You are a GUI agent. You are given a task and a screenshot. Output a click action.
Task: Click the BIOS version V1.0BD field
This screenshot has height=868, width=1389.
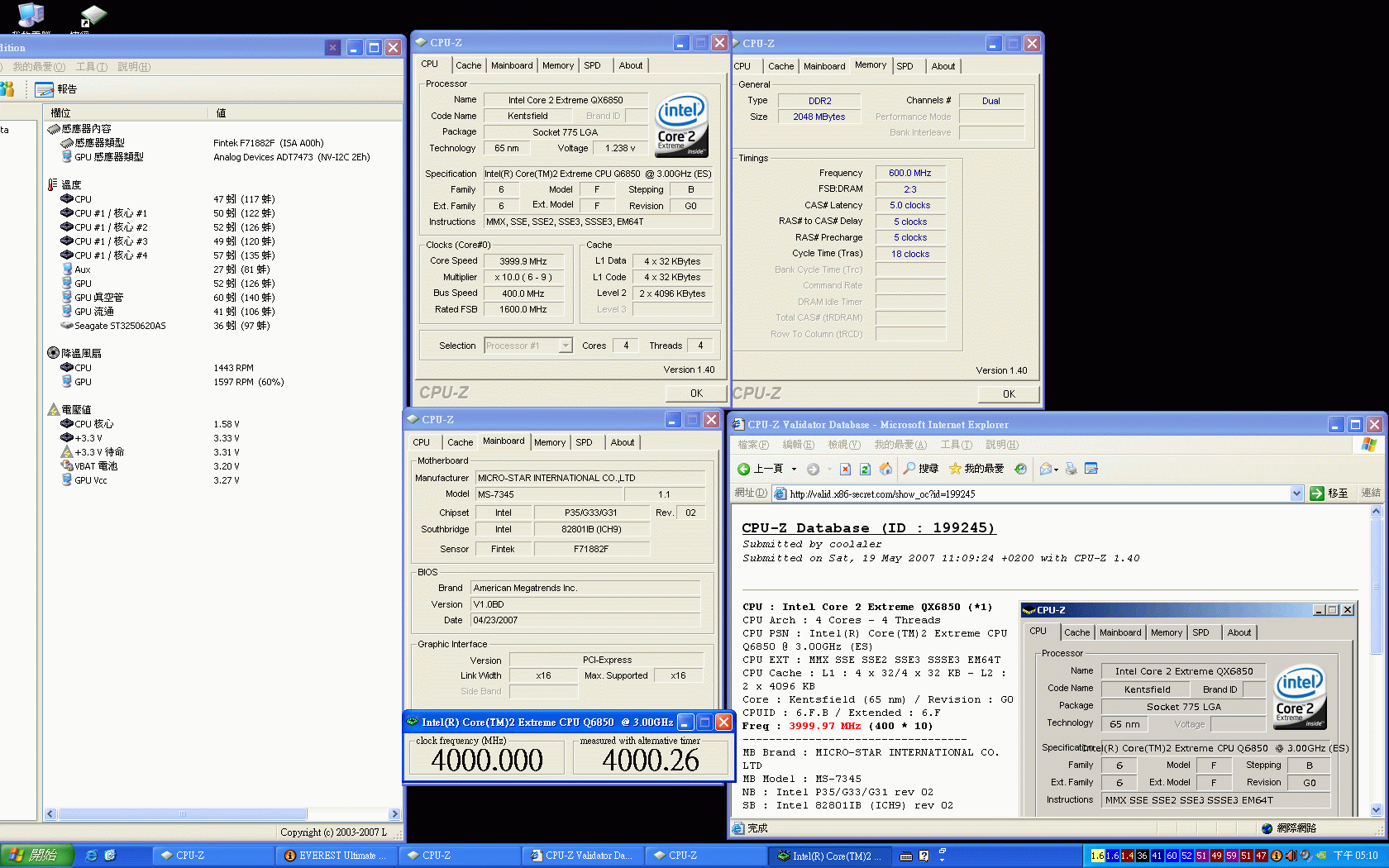(585, 604)
